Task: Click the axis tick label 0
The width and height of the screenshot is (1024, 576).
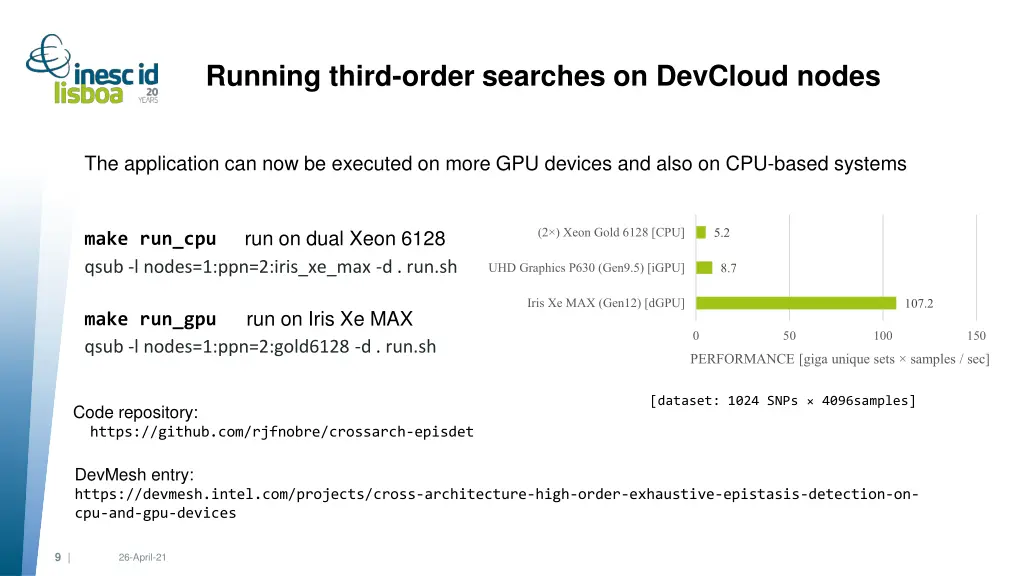Action: [x=696, y=336]
